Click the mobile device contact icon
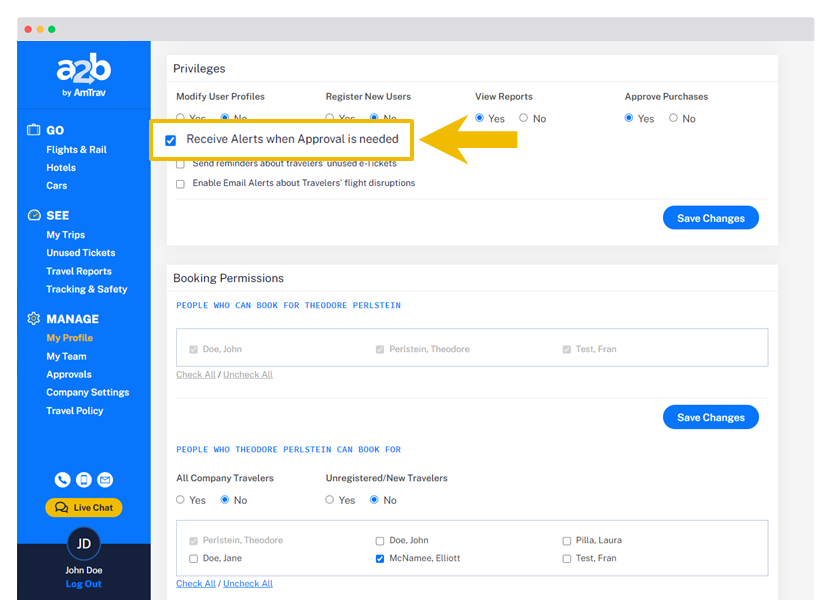Viewport: 832px width, 600px height. point(84,480)
